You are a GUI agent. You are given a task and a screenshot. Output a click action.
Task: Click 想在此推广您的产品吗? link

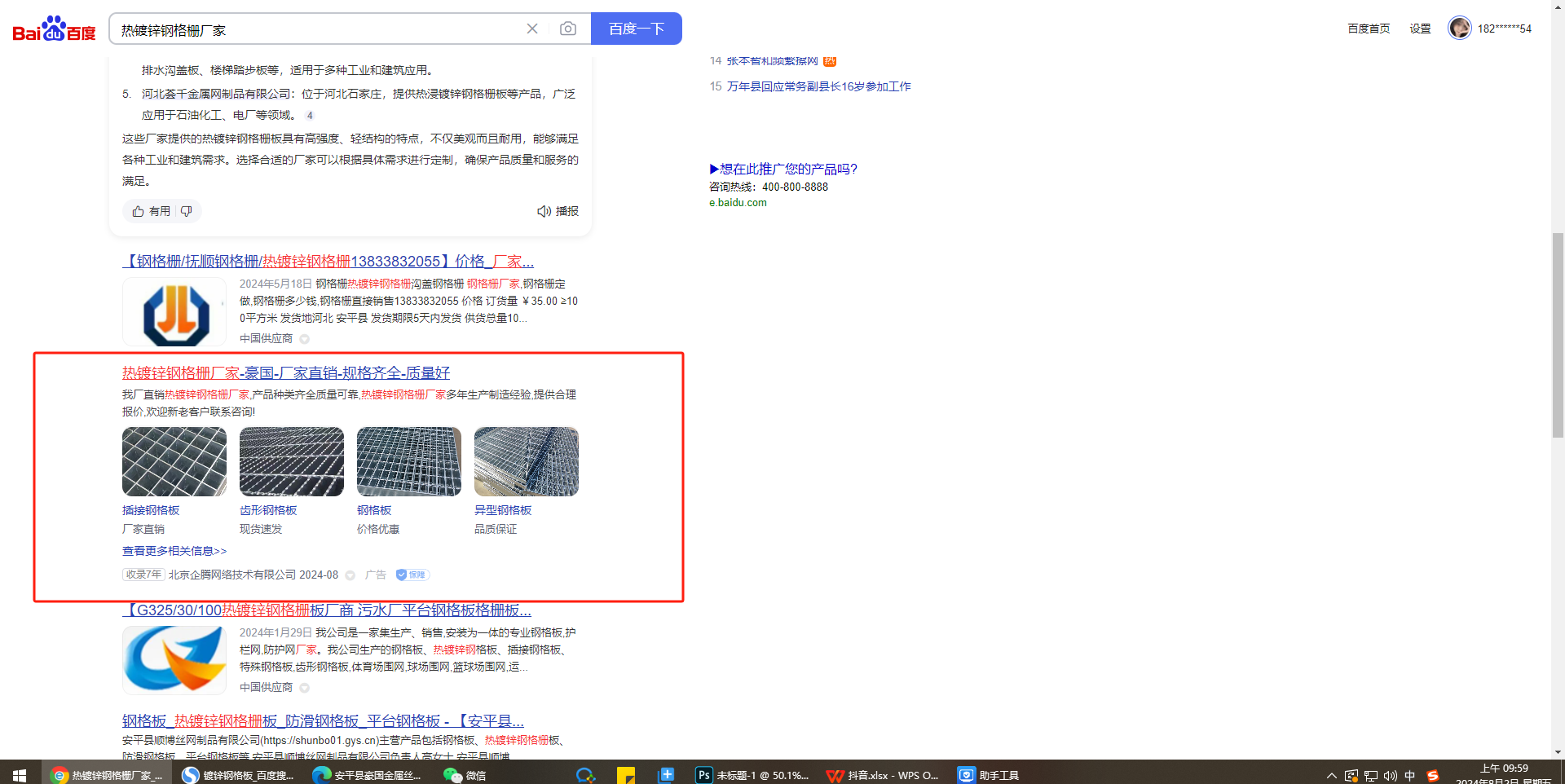pos(783,169)
